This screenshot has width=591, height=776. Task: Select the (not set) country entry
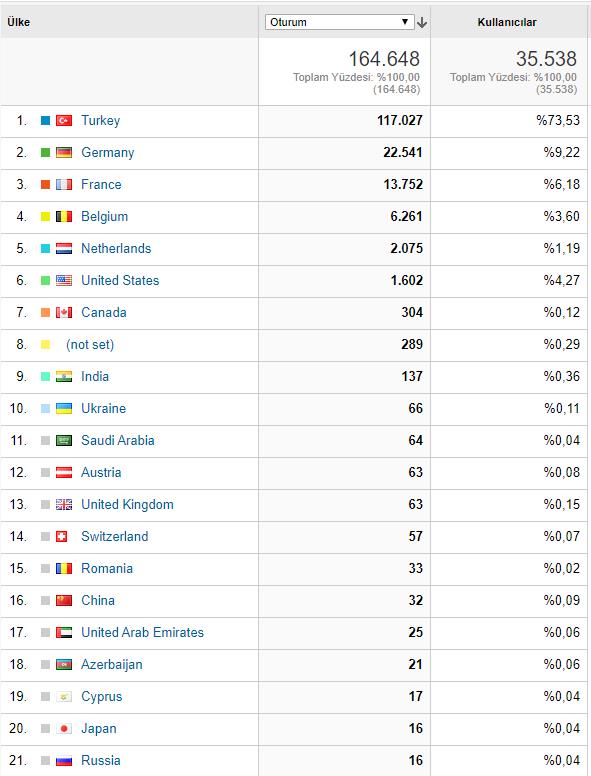[x=90, y=344]
